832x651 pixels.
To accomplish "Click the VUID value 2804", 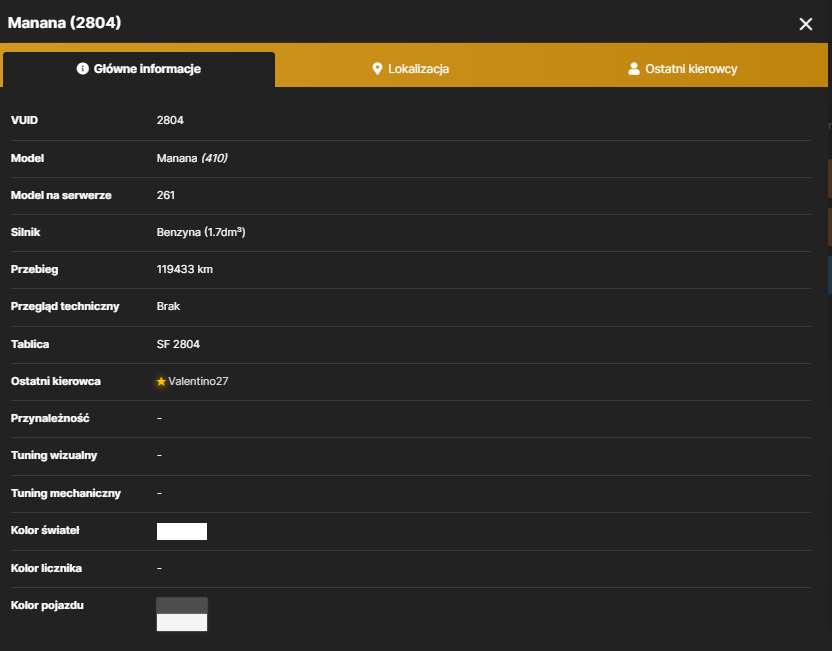I will coord(170,120).
